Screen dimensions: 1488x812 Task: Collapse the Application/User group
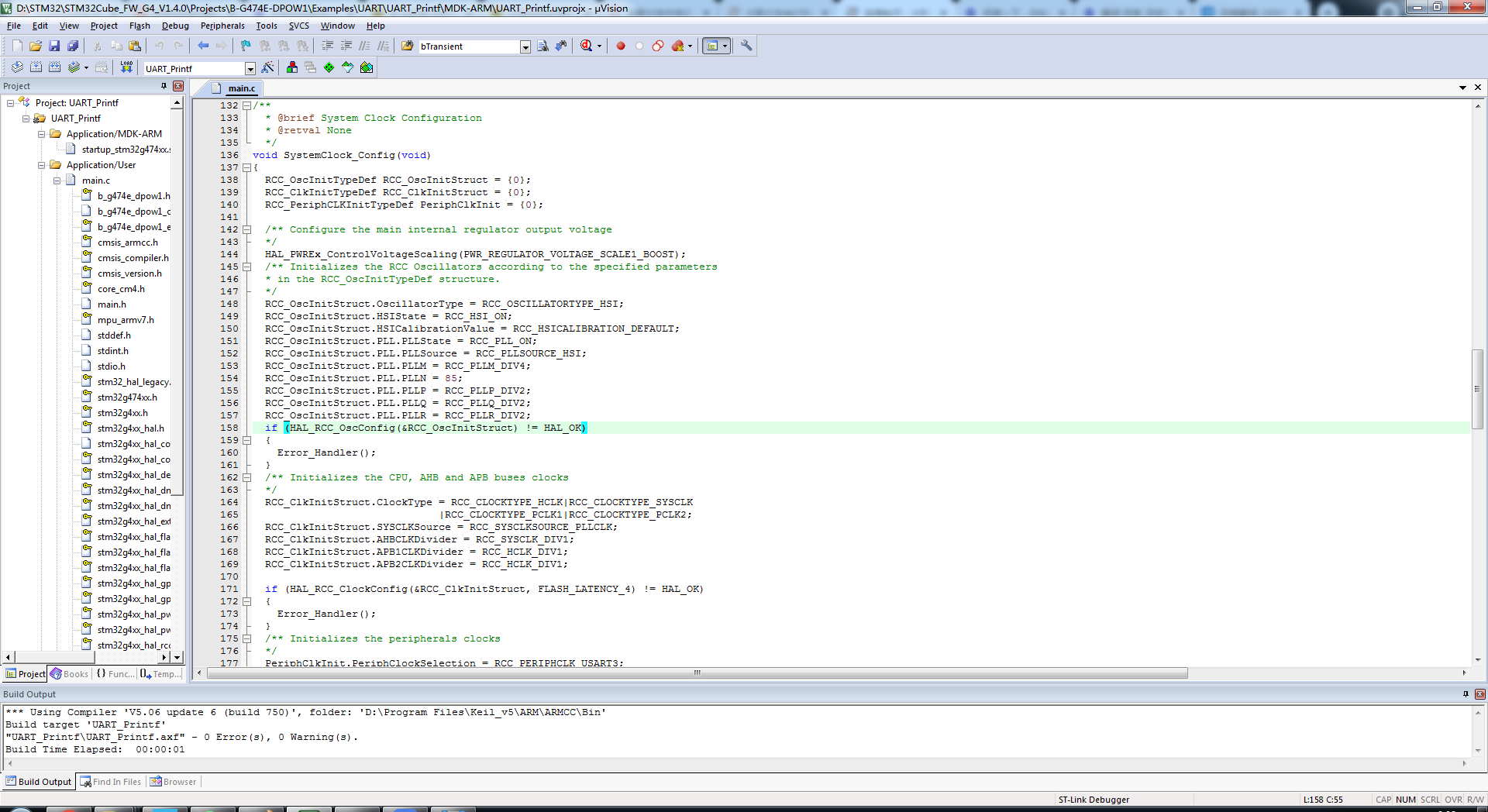click(41, 165)
